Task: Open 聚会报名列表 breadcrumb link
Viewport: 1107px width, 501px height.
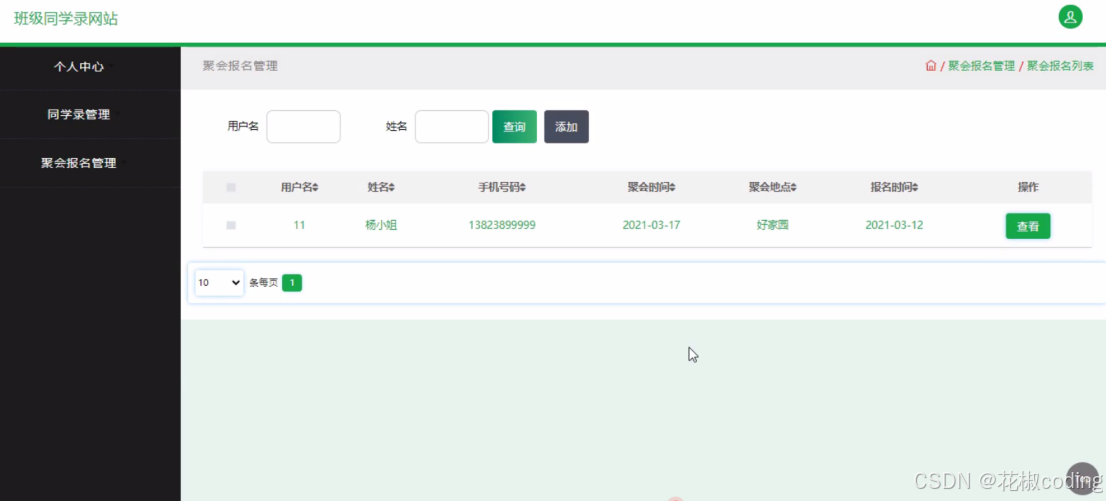Action: click(1060, 66)
